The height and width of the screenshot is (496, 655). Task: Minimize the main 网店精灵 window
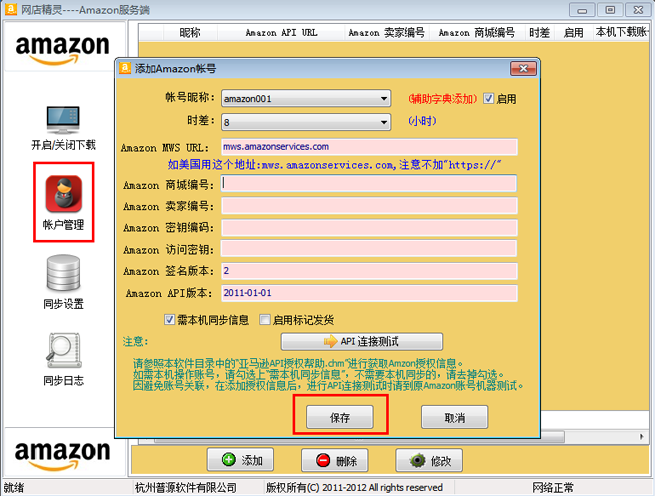[x=582, y=10]
